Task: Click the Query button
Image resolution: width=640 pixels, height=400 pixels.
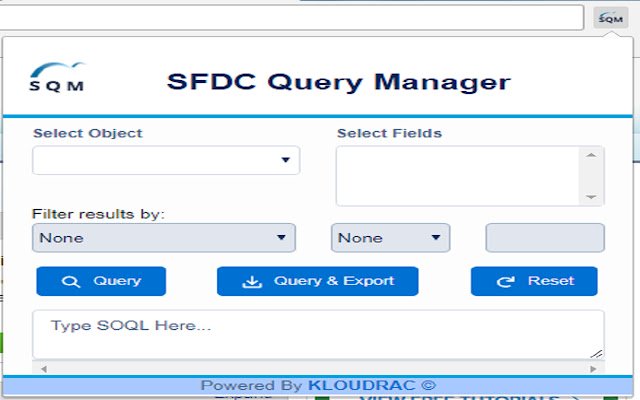Action: pos(101,281)
